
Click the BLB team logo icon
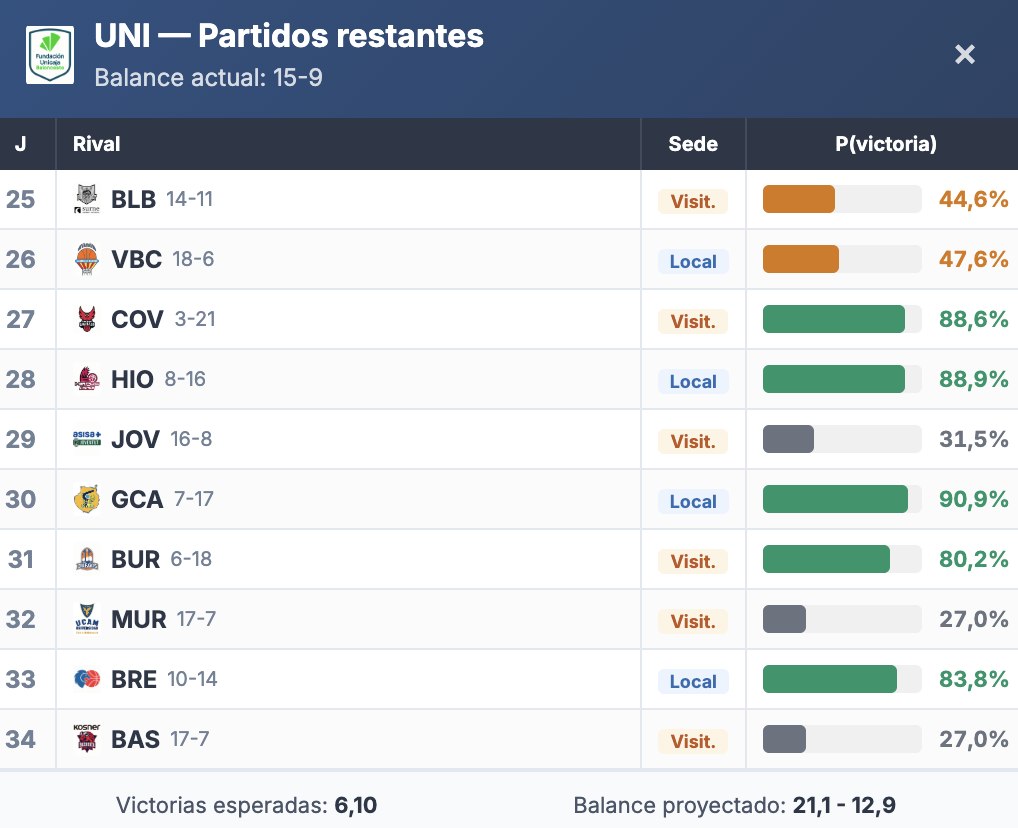pos(87,199)
